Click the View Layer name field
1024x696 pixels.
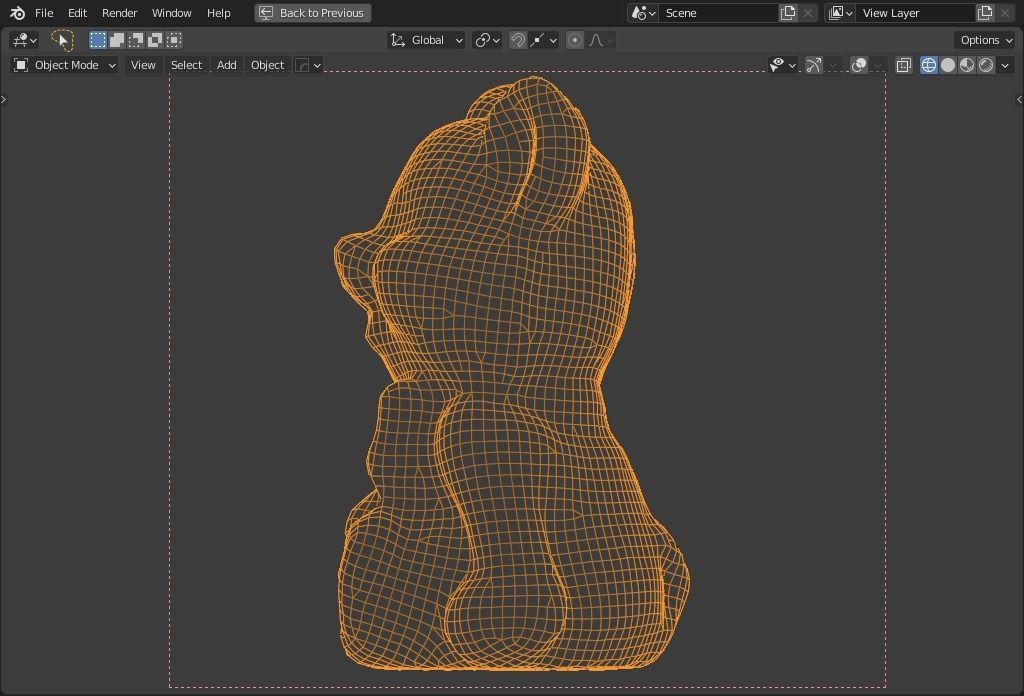(916, 13)
